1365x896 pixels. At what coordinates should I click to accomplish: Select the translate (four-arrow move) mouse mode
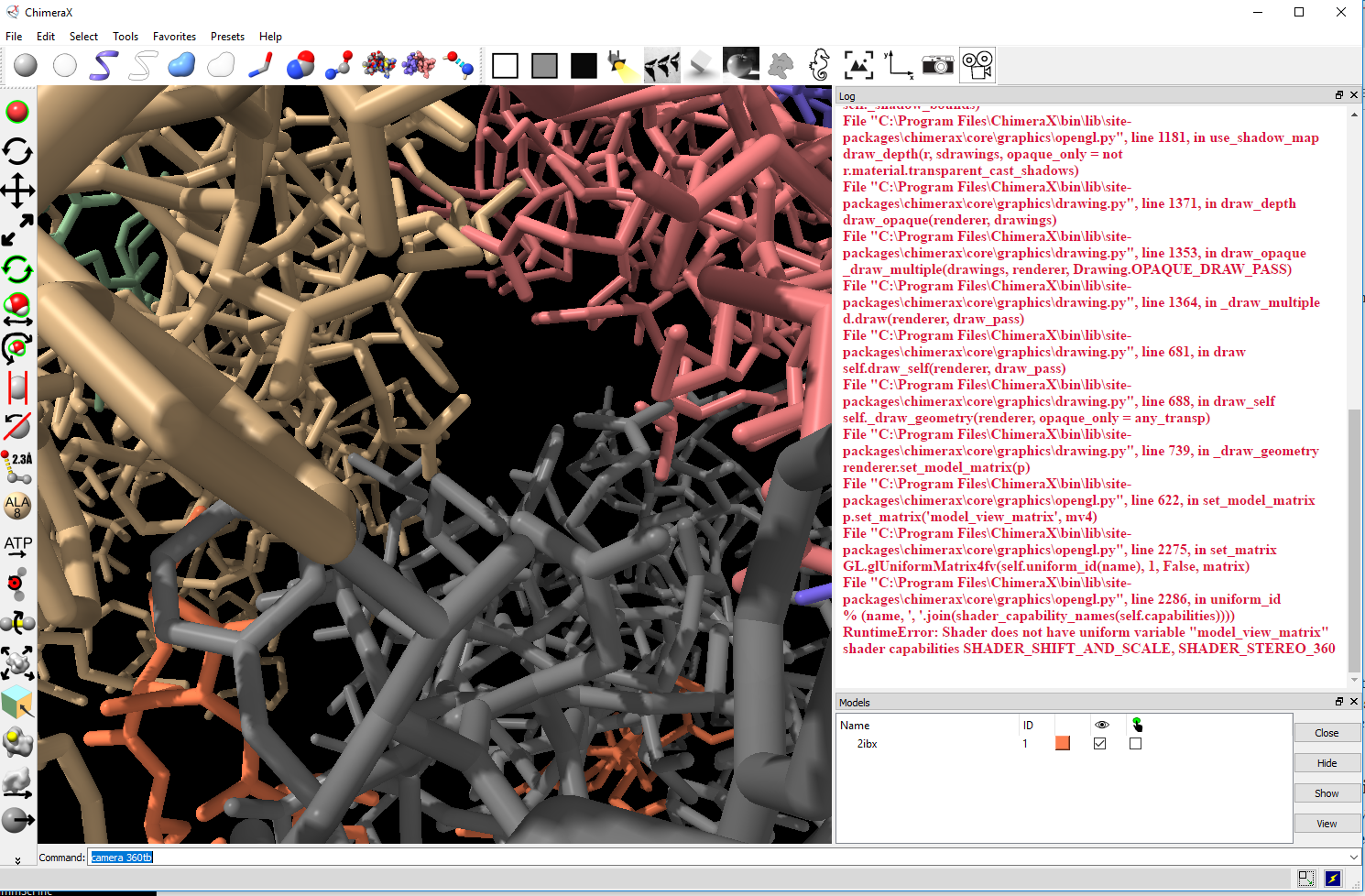[17, 191]
